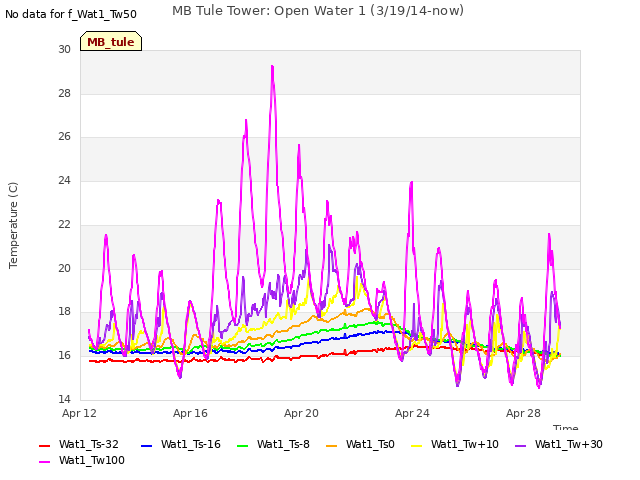Click the Apr 12 x-axis tick label
640x480 pixels.
[79, 413]
